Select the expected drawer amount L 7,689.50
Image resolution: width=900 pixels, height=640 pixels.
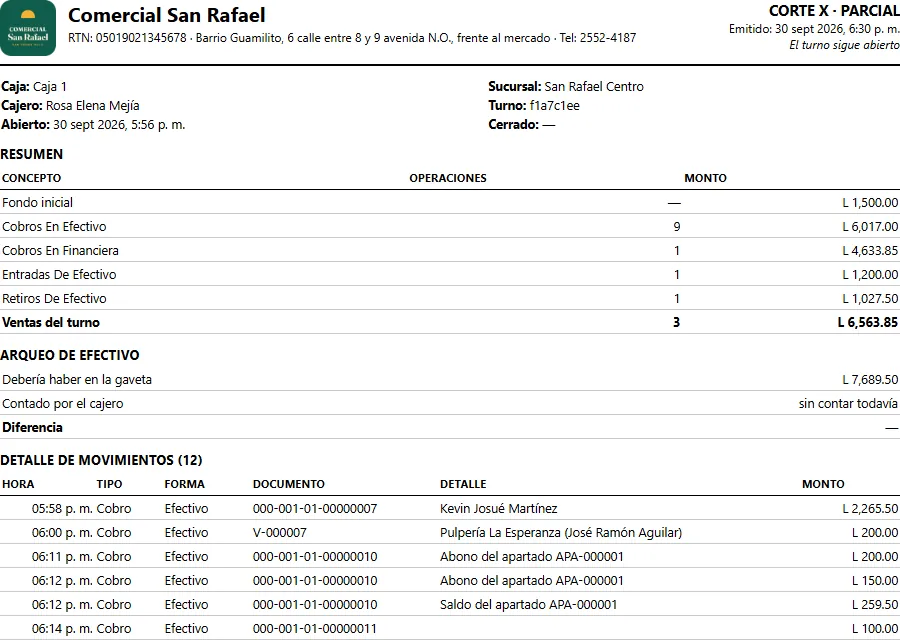tap(870, 380)
